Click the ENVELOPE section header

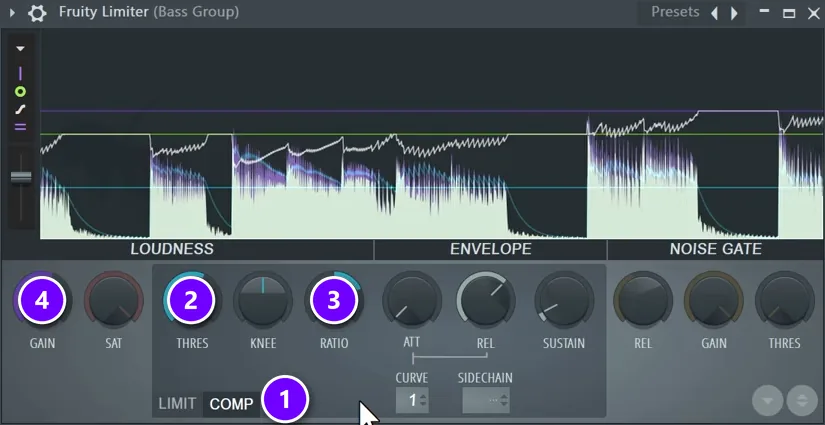point(490,249)
